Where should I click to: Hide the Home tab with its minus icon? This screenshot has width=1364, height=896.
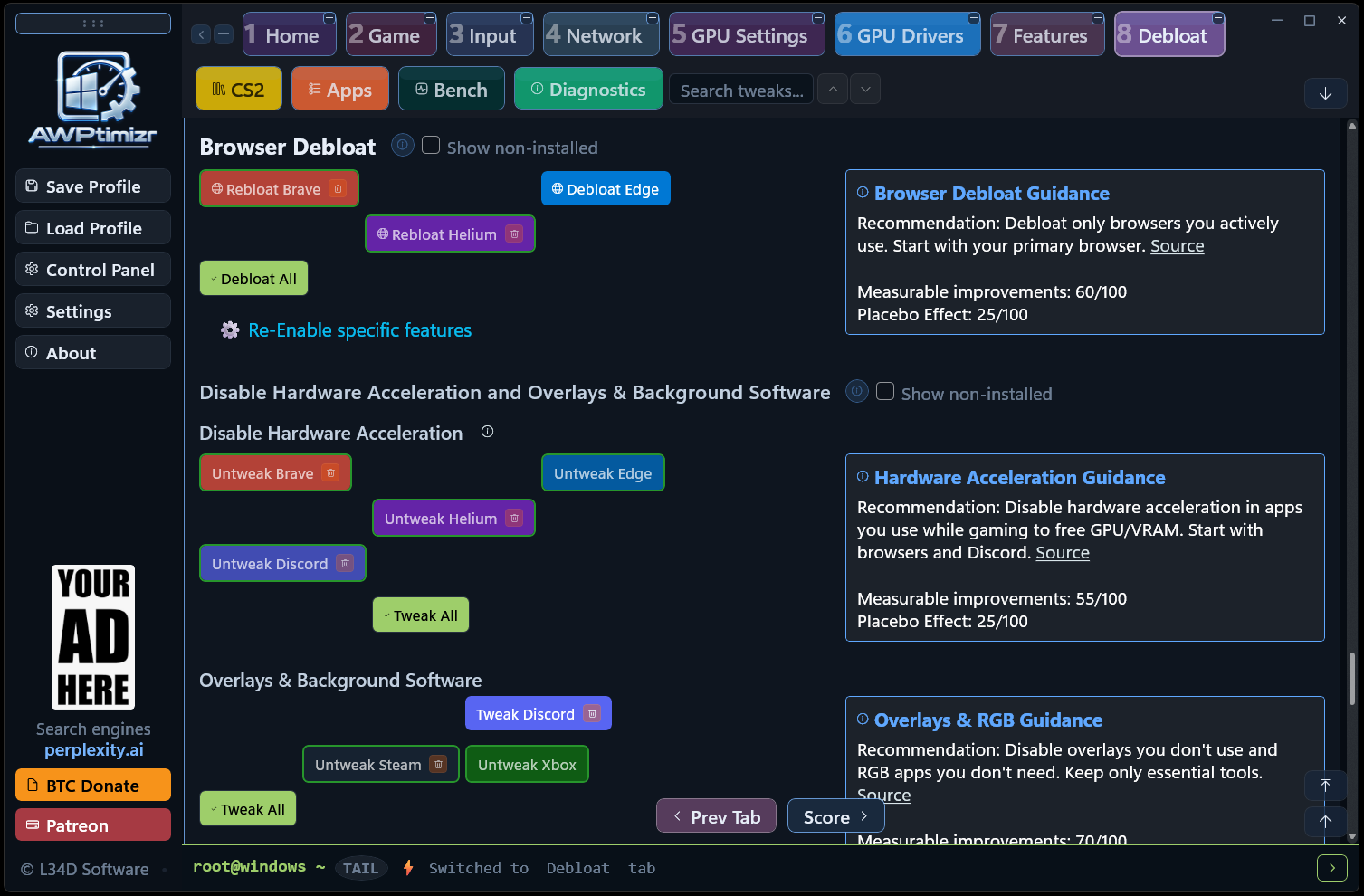329,18
